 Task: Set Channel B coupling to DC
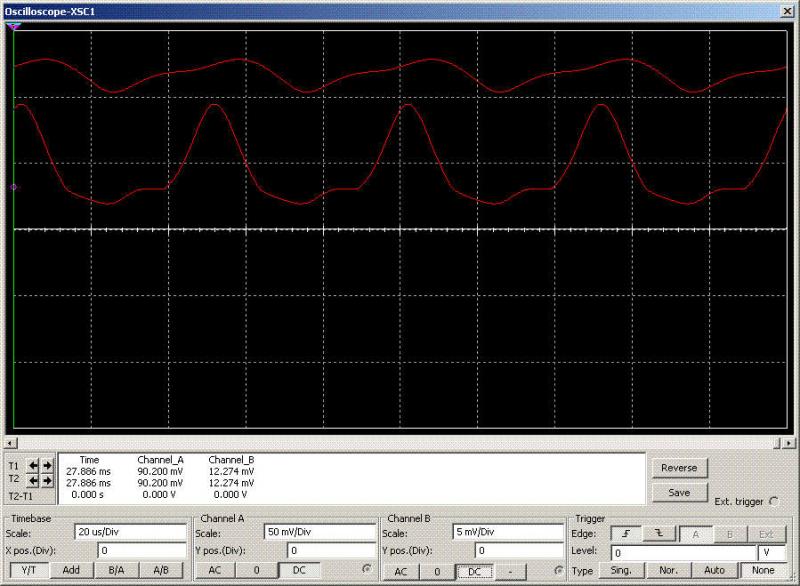coord(474,572)
